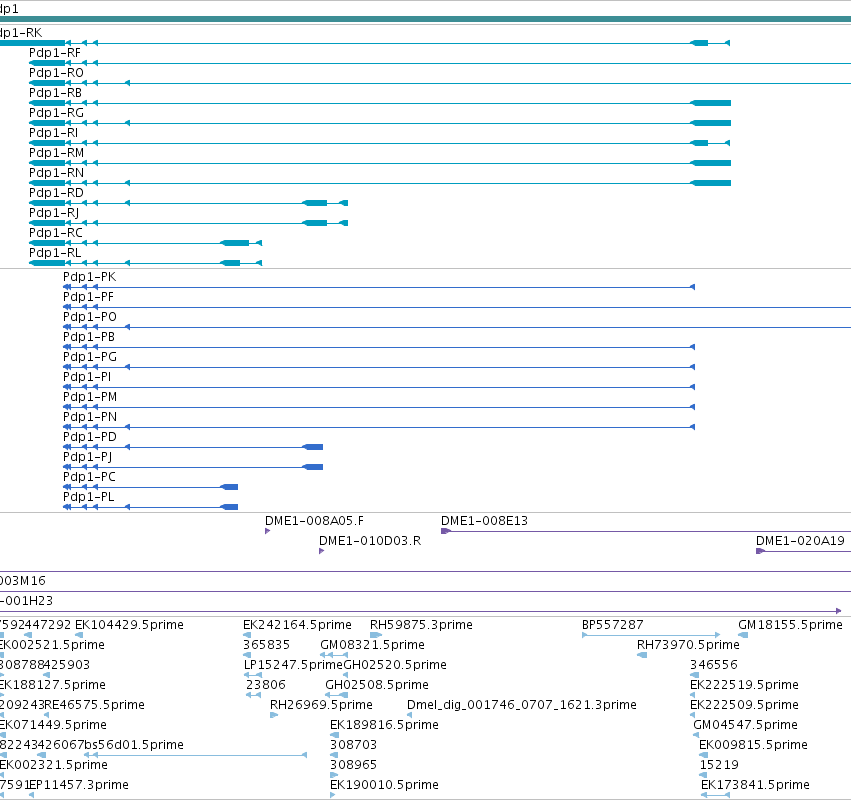Click the RH73970.5prime EST label

(x=688, y=645)
